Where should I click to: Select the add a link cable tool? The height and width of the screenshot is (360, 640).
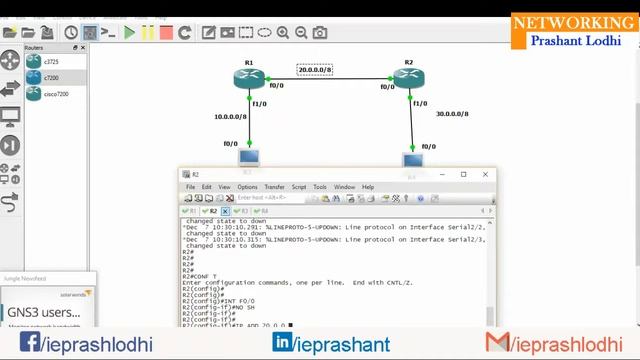point(10,202)
